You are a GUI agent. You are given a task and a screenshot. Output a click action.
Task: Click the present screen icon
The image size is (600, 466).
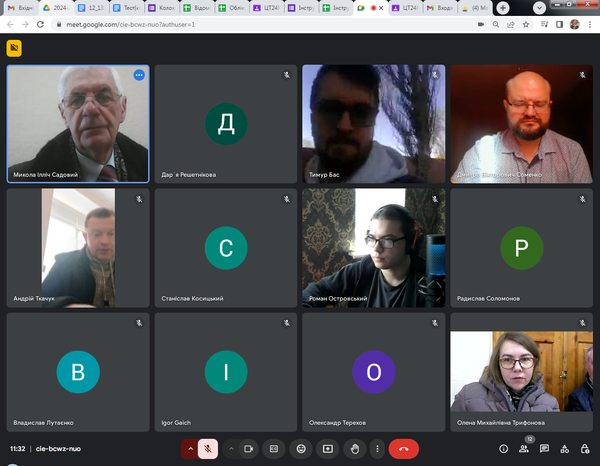(327, 449)
